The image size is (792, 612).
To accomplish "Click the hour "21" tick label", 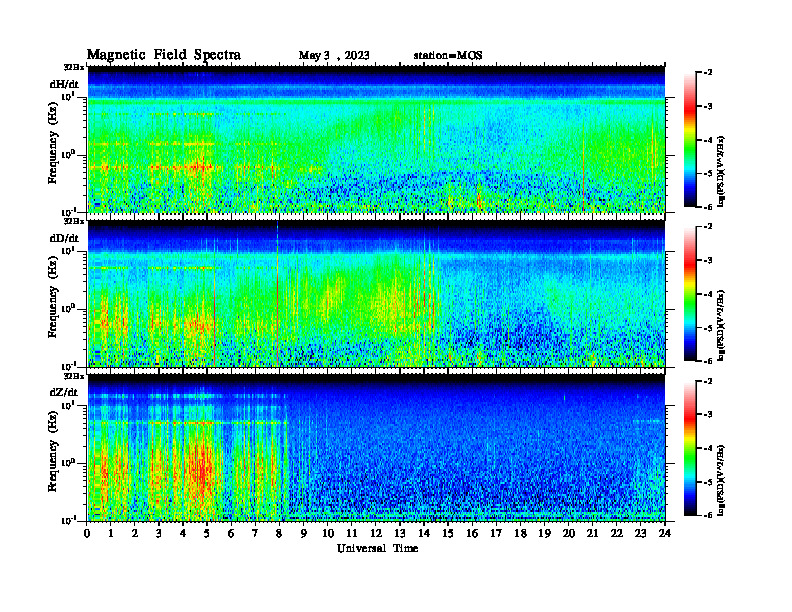I will coord(592,533).
